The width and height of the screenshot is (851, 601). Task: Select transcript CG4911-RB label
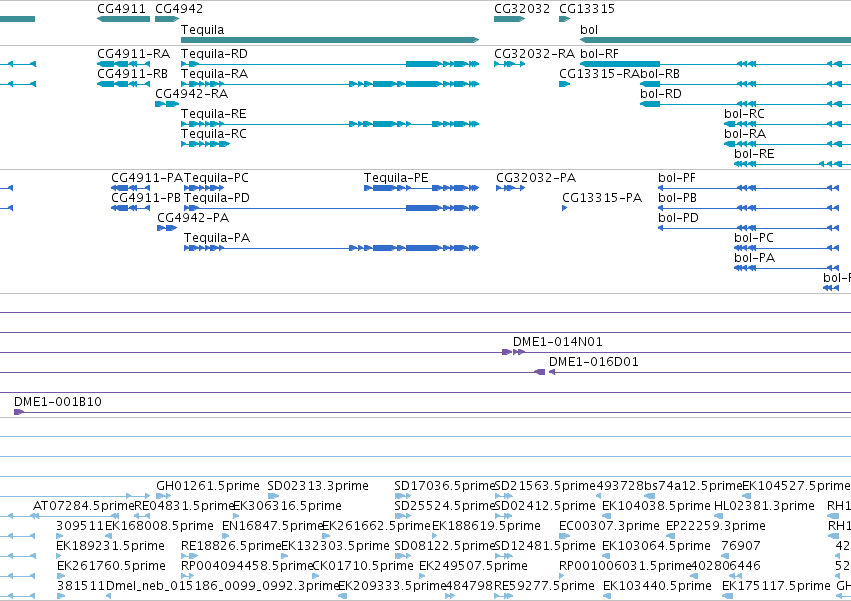coord(132,74)
